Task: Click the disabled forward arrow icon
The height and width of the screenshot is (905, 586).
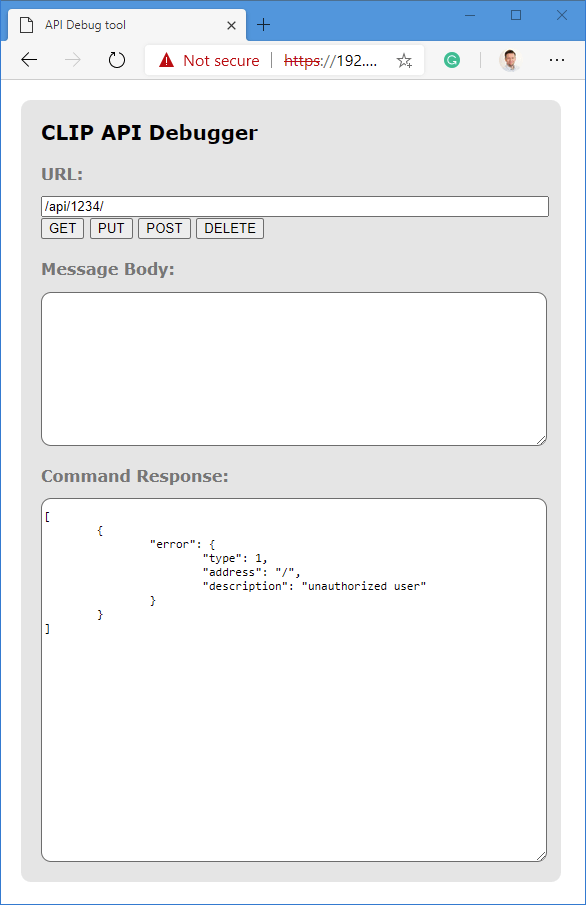Action: (73, 59)
